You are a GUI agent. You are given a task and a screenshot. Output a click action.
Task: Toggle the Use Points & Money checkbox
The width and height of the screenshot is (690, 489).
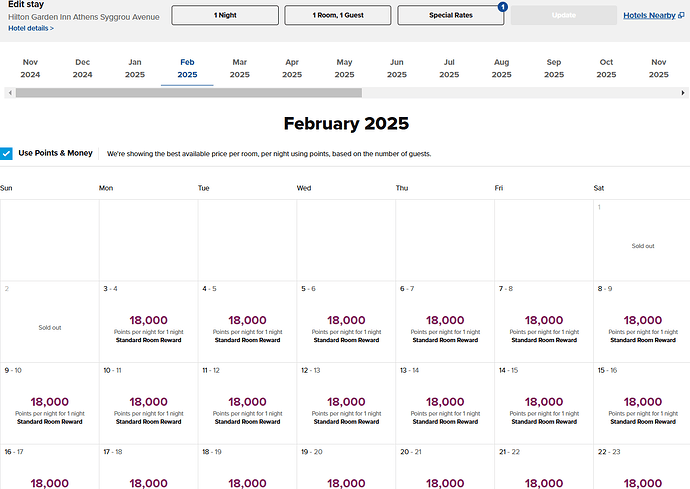7,153
